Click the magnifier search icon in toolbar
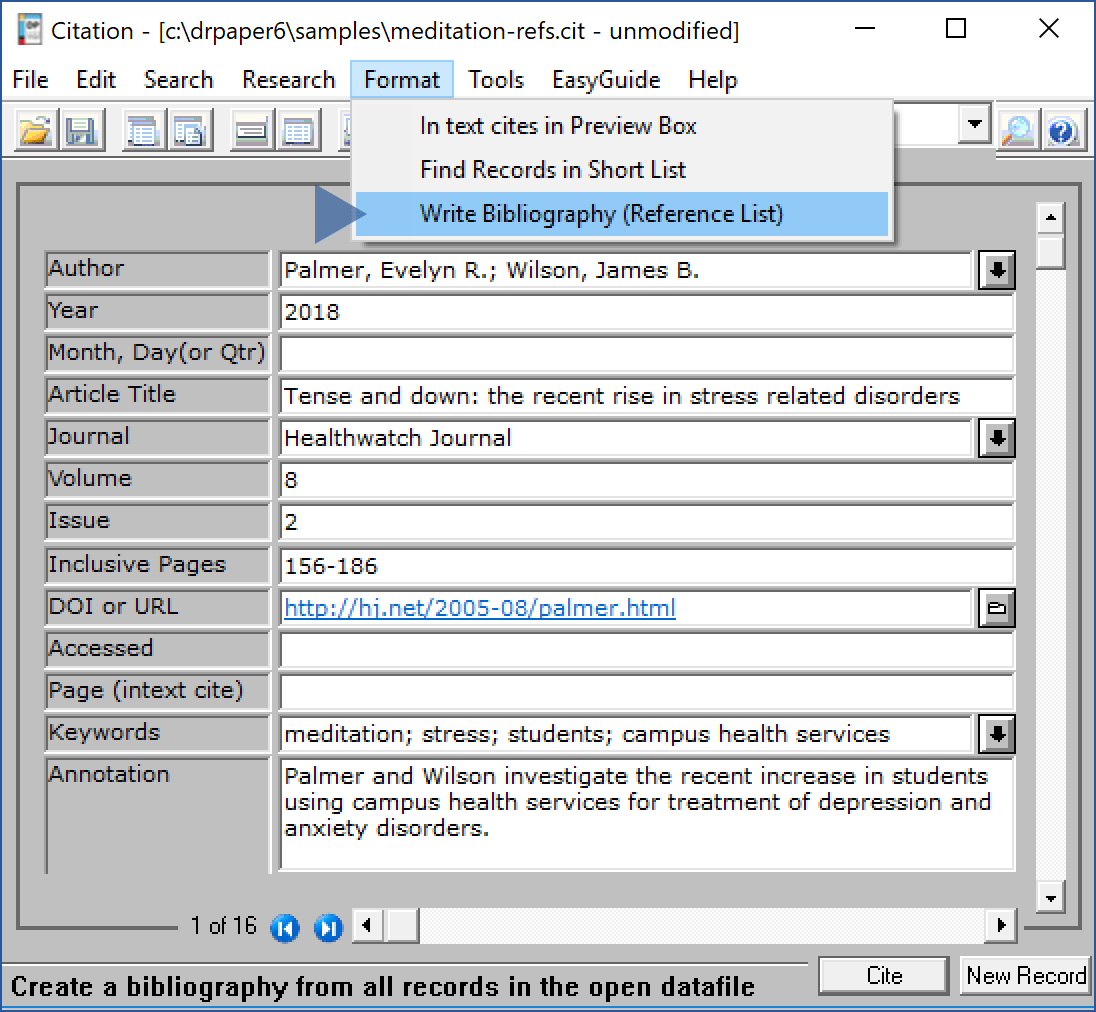 coord(1017,131)
